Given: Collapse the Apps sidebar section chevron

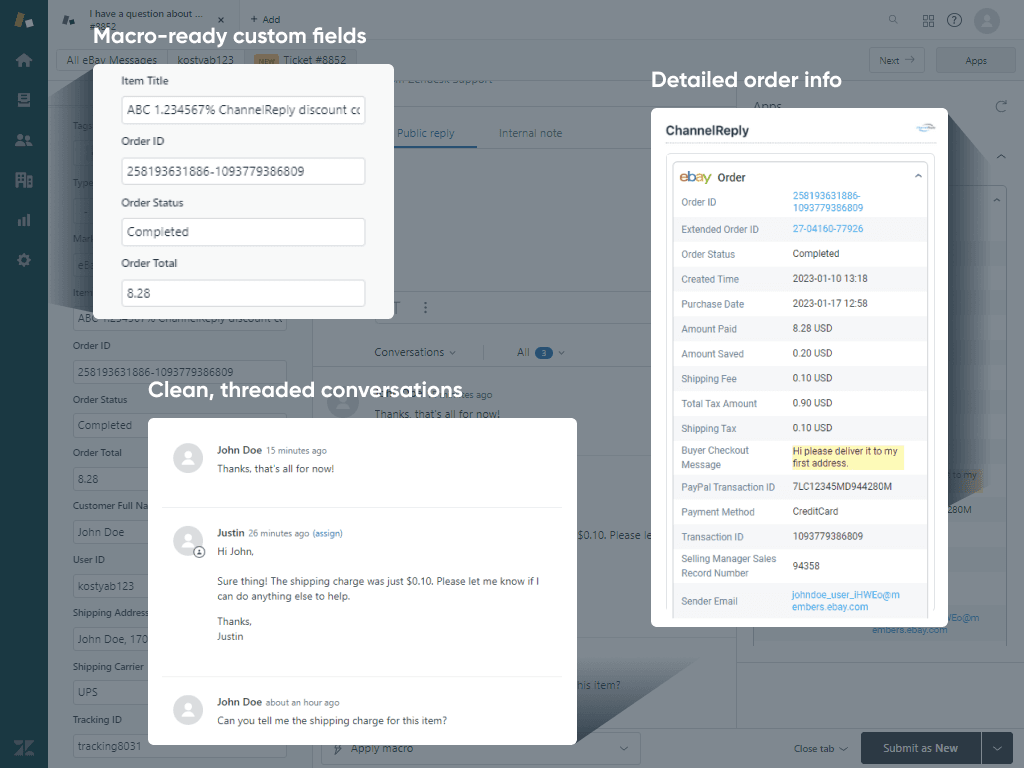Looking at the screenshot, I should (1000, 157).
